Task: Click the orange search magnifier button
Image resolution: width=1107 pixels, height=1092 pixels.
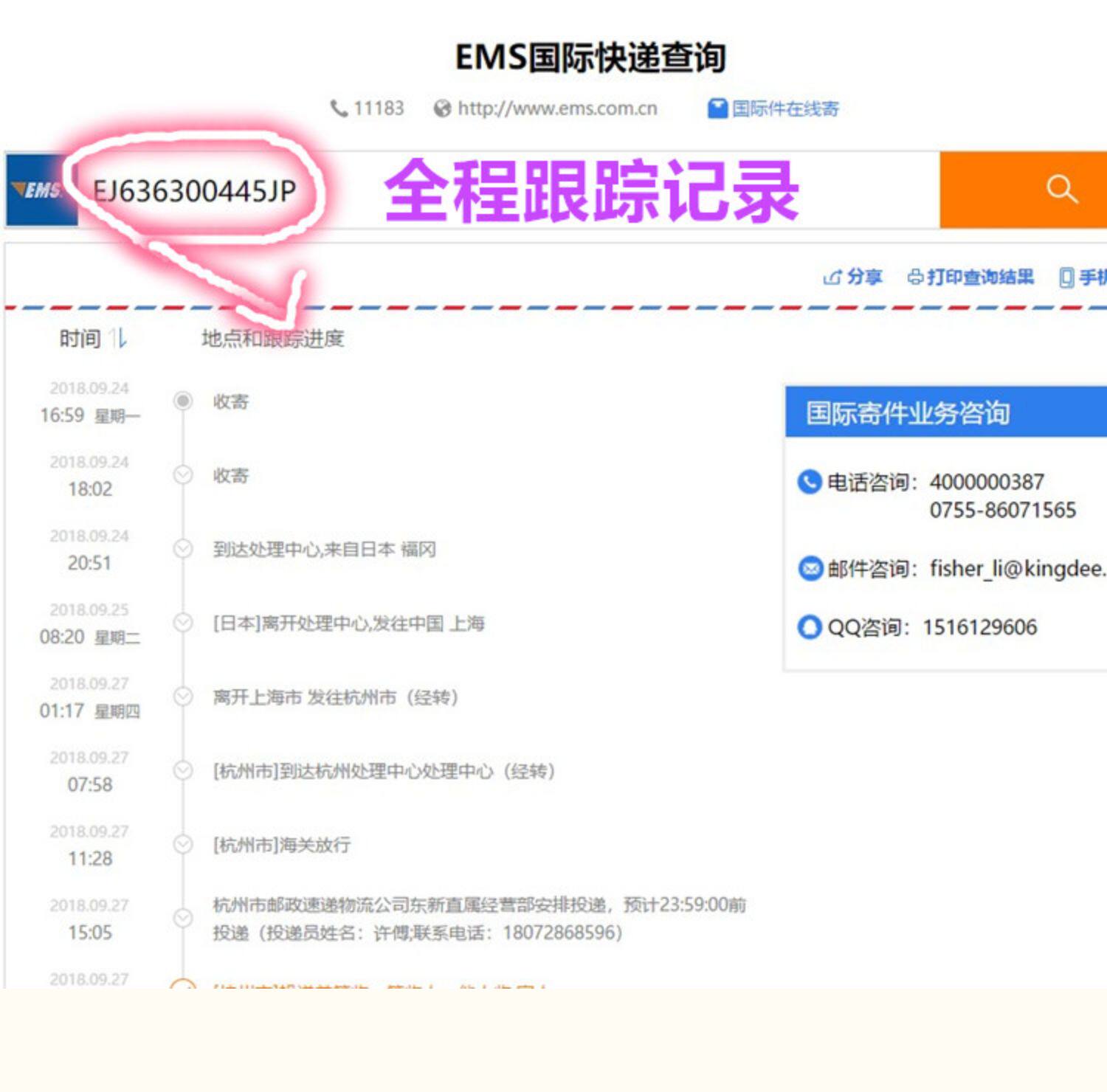Action: point(1023,190)
